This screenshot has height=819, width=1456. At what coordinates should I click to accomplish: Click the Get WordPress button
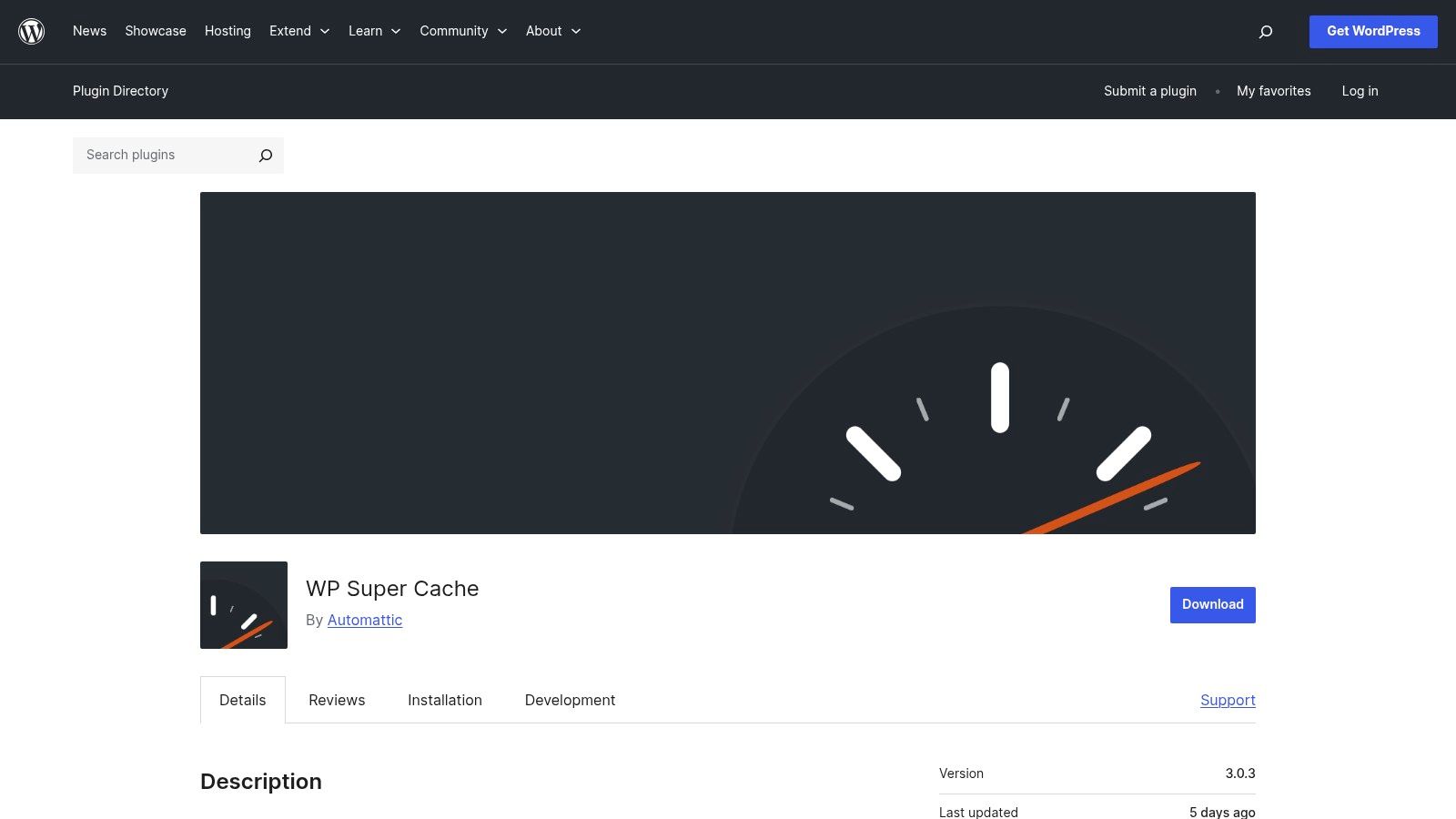click(x=1373, y=31)
